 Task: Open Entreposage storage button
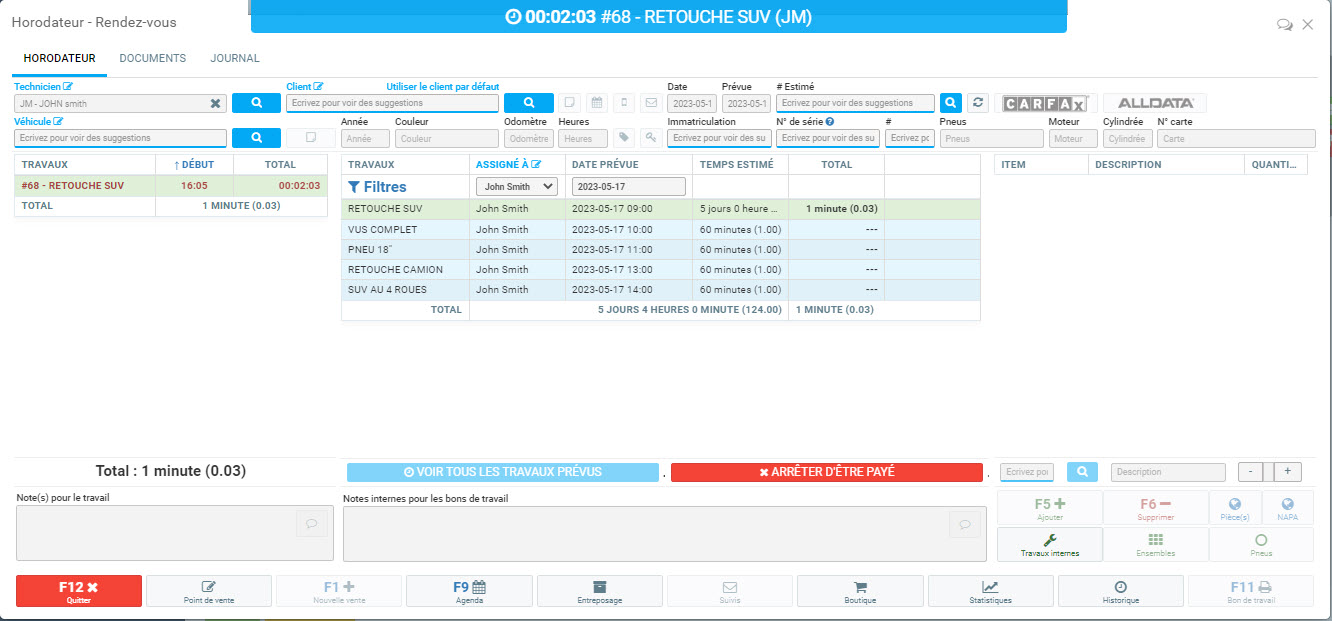coord(599,591)
